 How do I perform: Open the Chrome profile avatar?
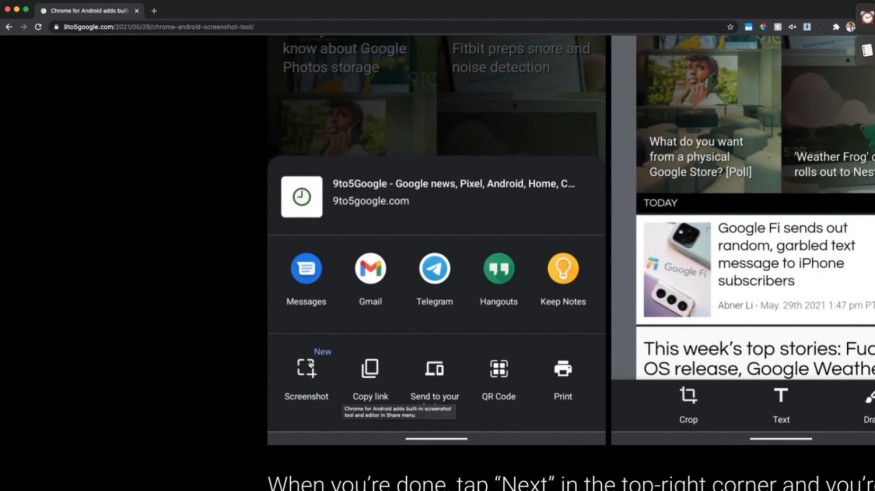pos(850,27)
